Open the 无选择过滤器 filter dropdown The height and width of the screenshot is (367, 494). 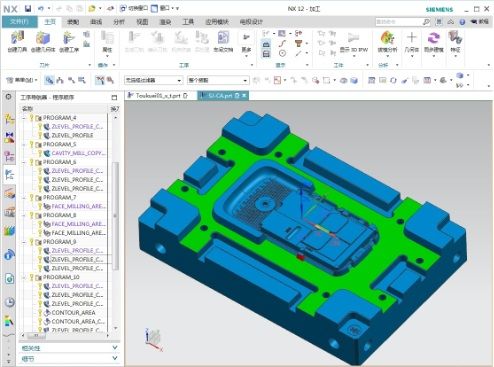153,80
